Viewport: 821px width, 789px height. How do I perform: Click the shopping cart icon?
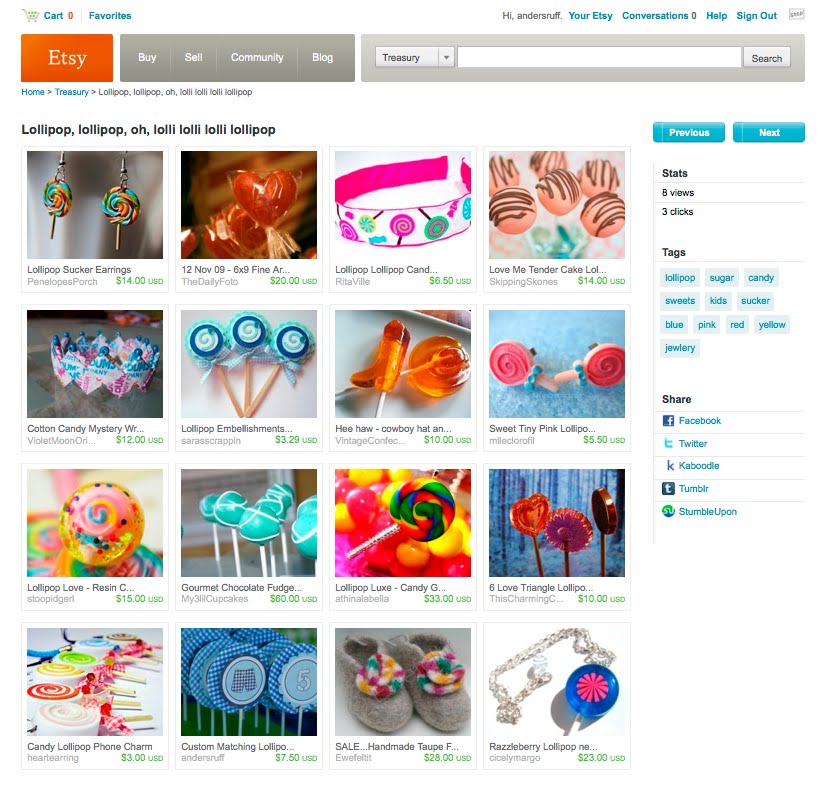pos(30,16)
